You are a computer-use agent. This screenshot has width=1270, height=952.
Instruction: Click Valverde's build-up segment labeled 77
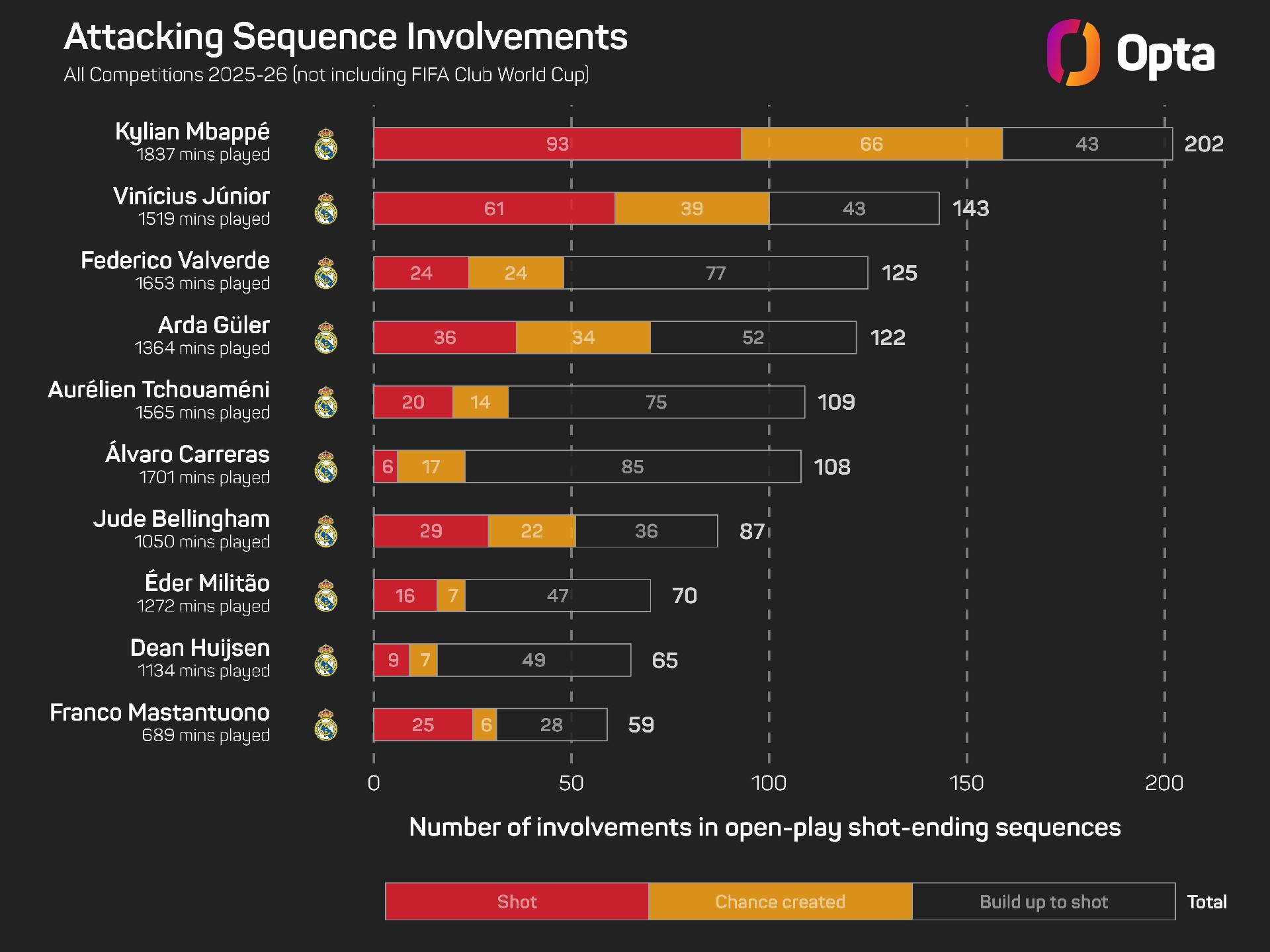point(716,273)
